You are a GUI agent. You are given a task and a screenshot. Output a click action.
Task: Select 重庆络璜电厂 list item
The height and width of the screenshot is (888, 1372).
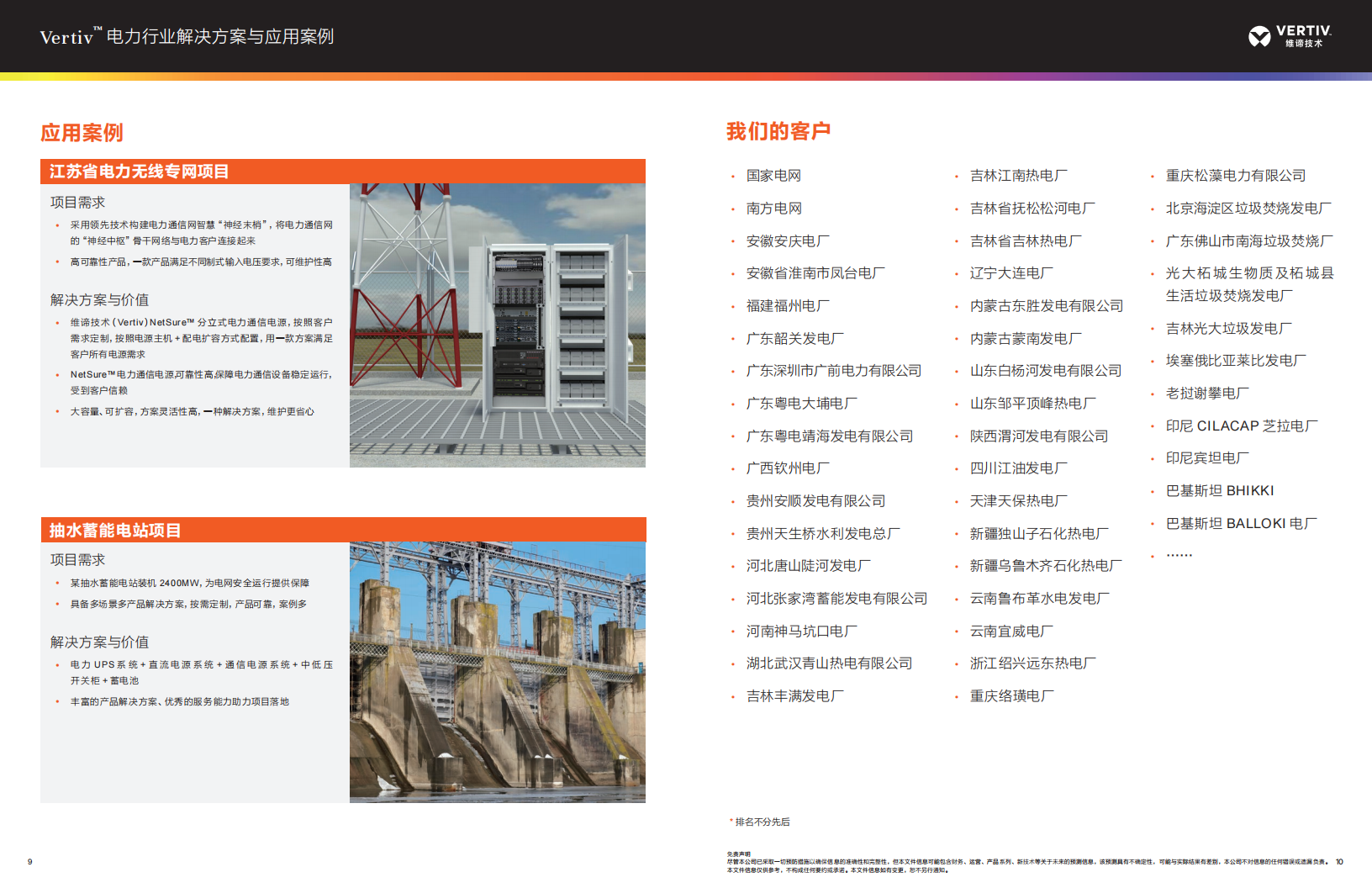[x=1011, y=696]
